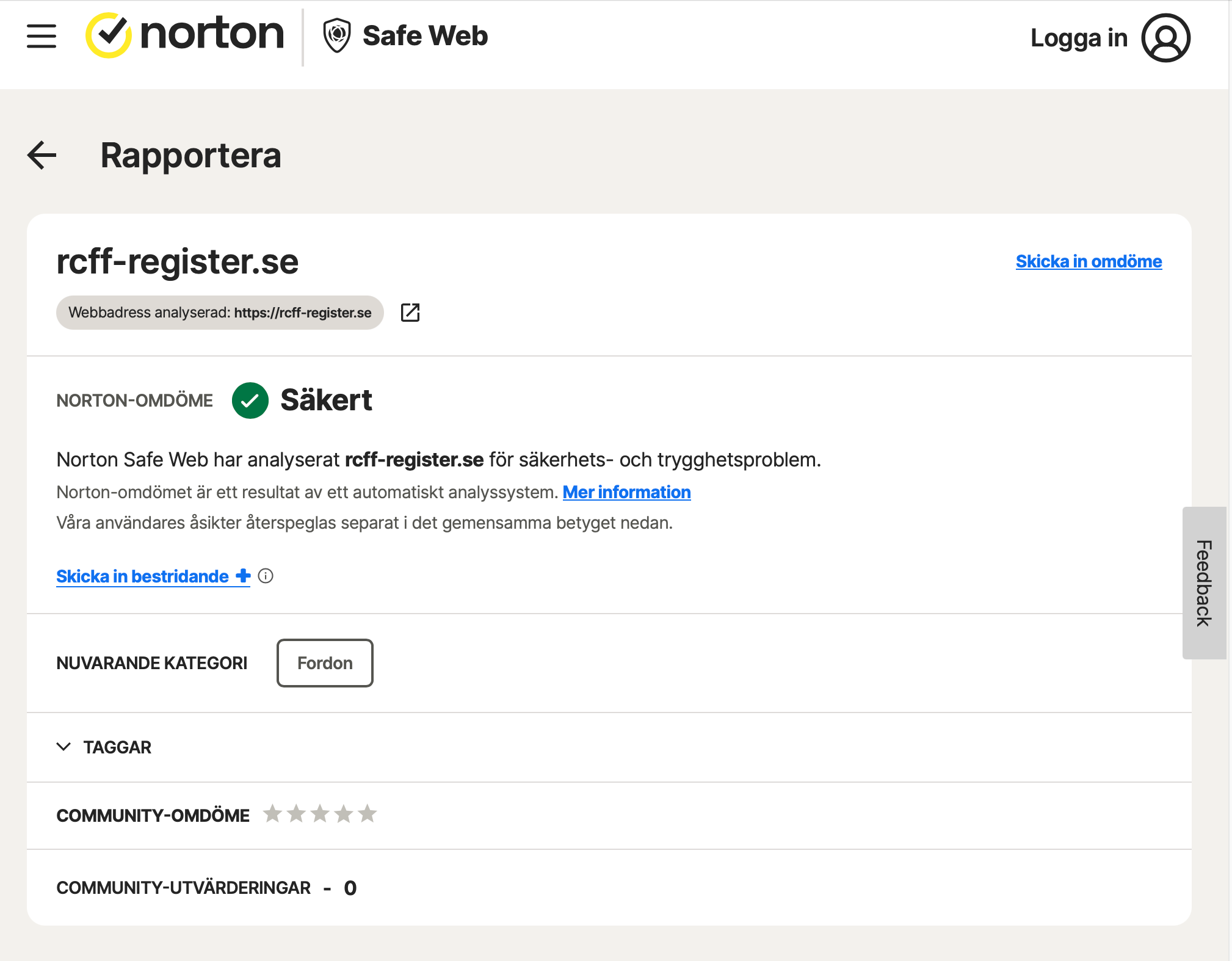The height and width of the screenshot is (961, 1232).
Task: Click the Norton checkmark logo
Action: tap(109, 35)
